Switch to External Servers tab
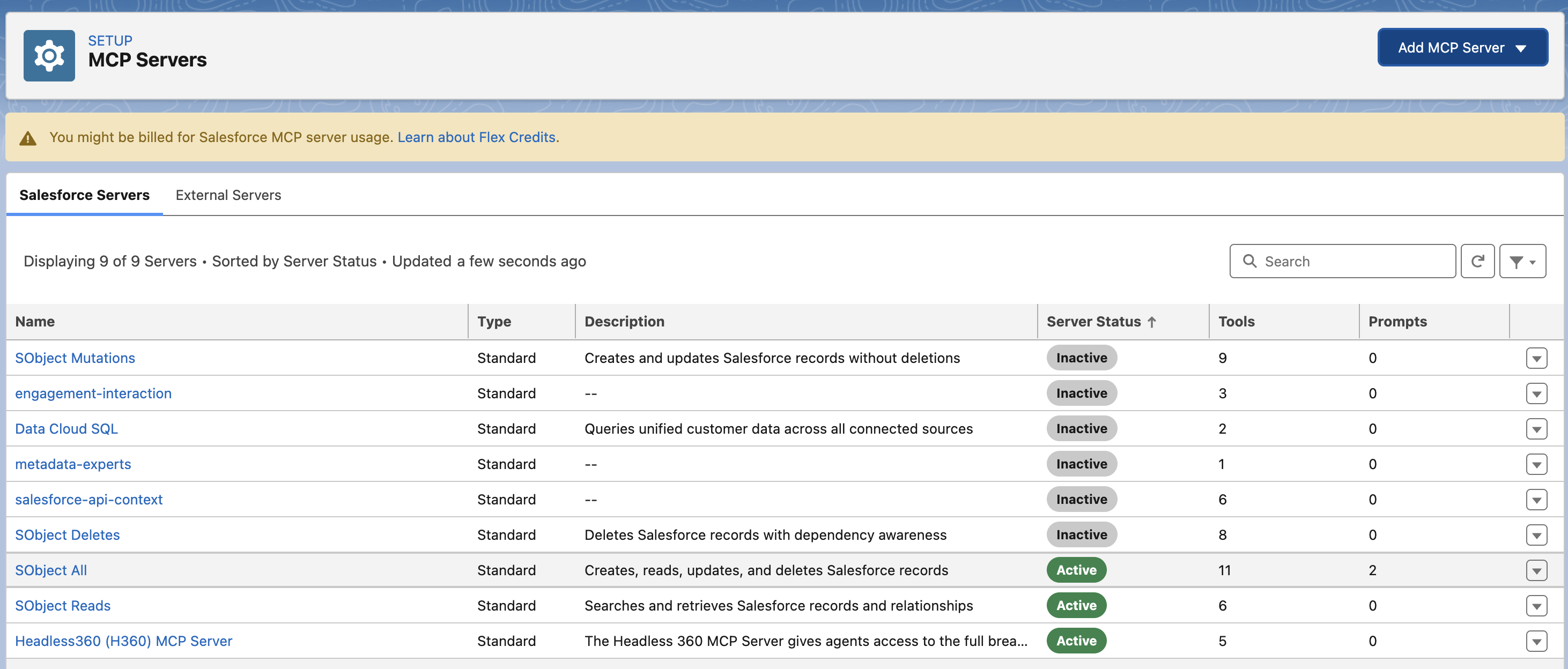 pos(228,195)
